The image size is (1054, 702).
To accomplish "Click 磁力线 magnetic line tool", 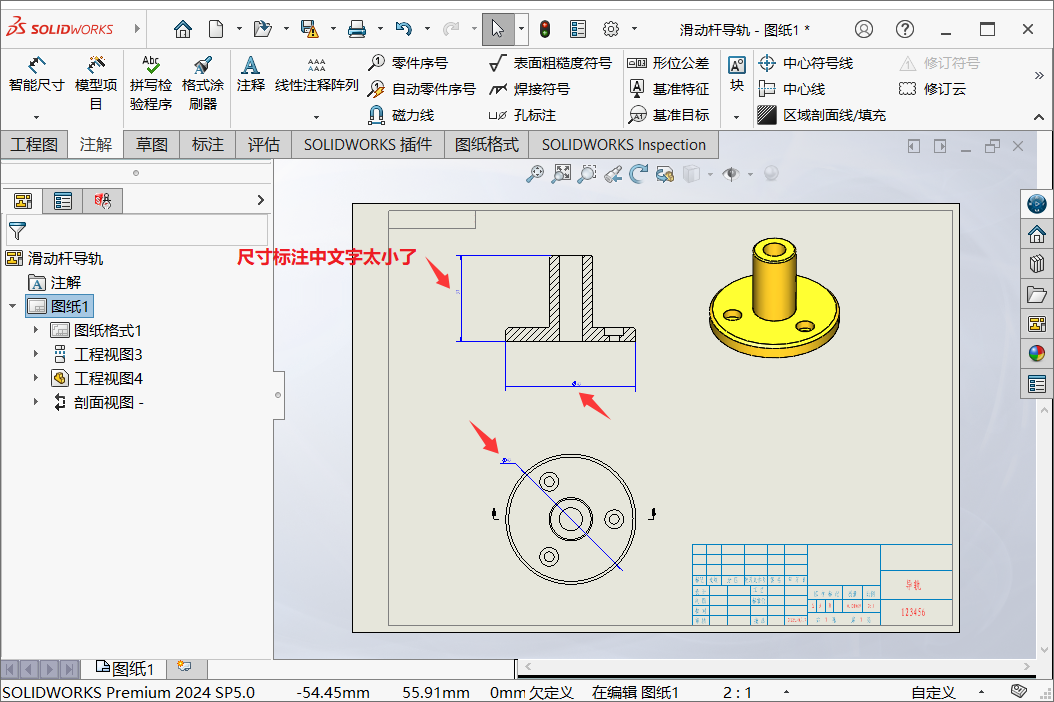I will click(401, 115).
